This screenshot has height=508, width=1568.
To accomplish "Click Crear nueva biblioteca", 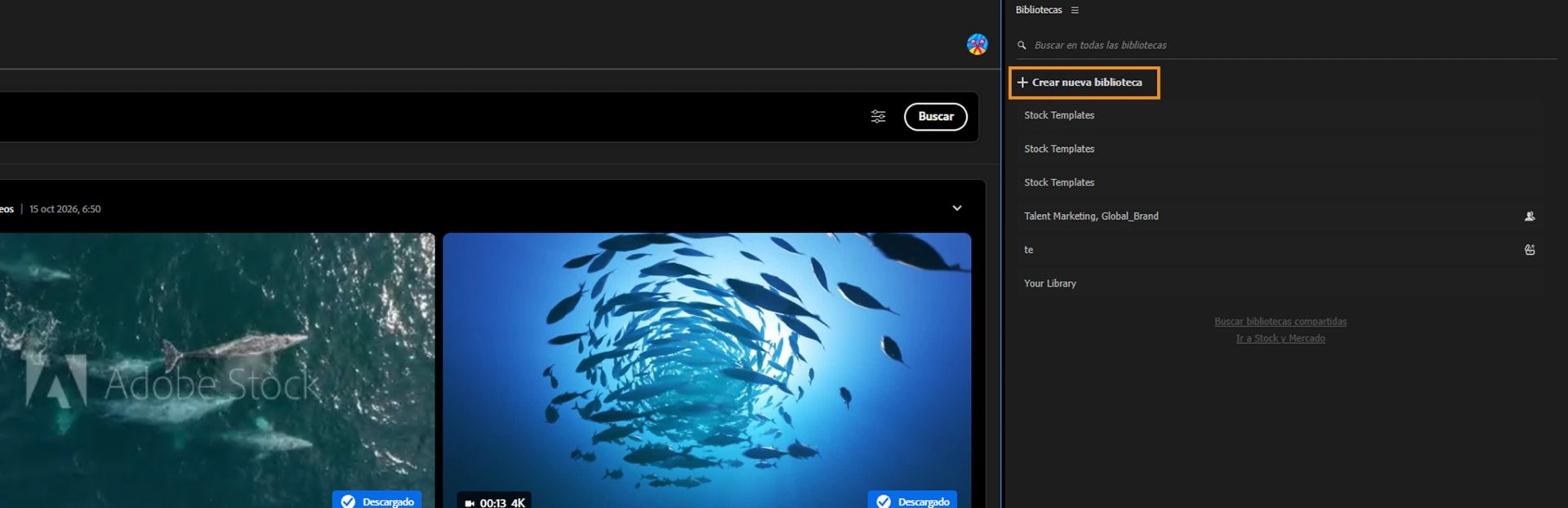I will [x=1084, y=82].
